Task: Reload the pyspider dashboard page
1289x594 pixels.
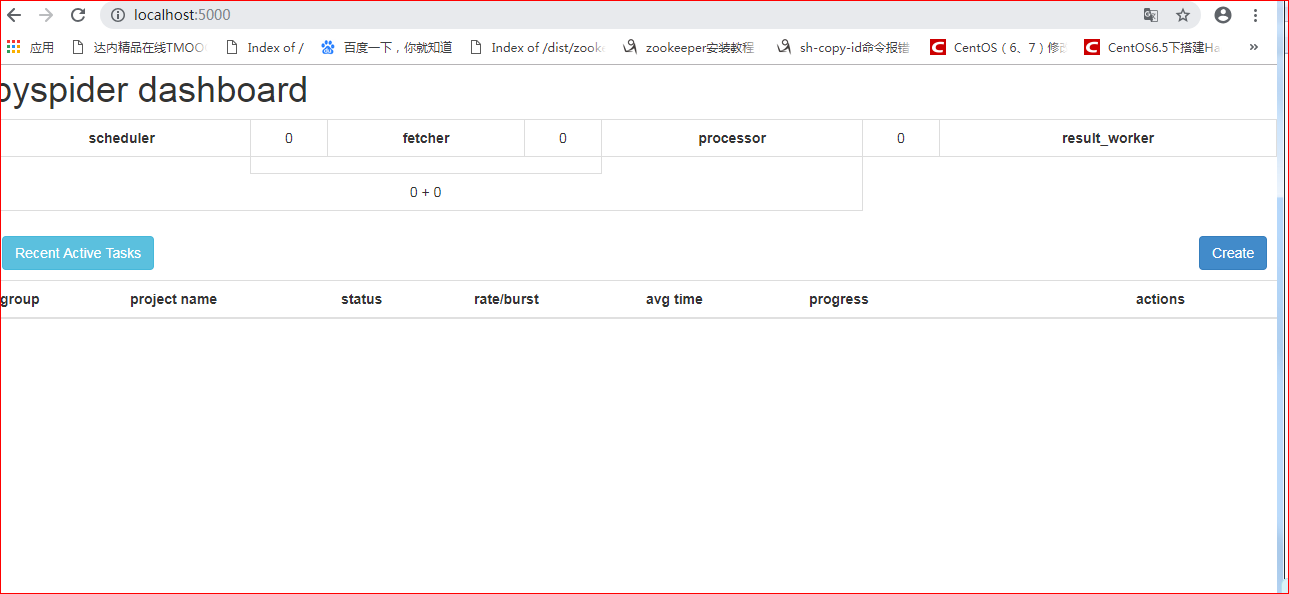Action: 77,15
